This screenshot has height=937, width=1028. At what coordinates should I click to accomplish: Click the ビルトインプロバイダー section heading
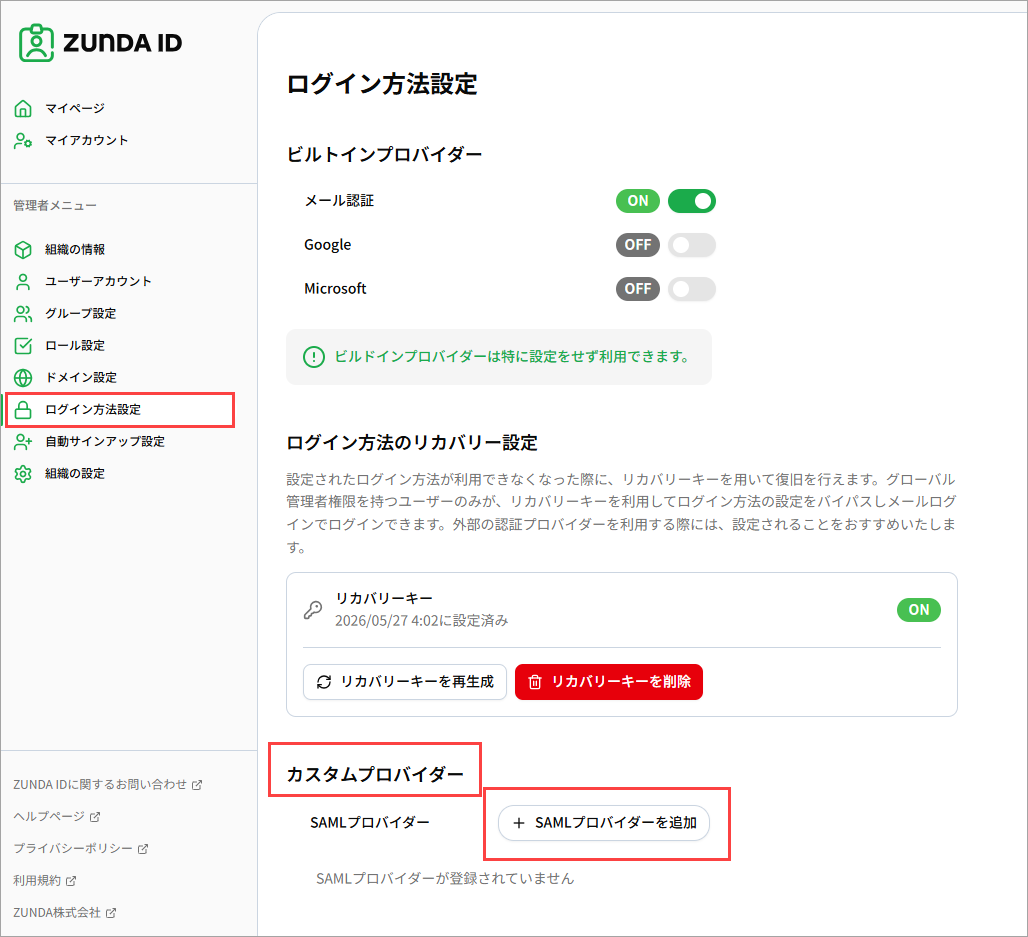point(384,155)
